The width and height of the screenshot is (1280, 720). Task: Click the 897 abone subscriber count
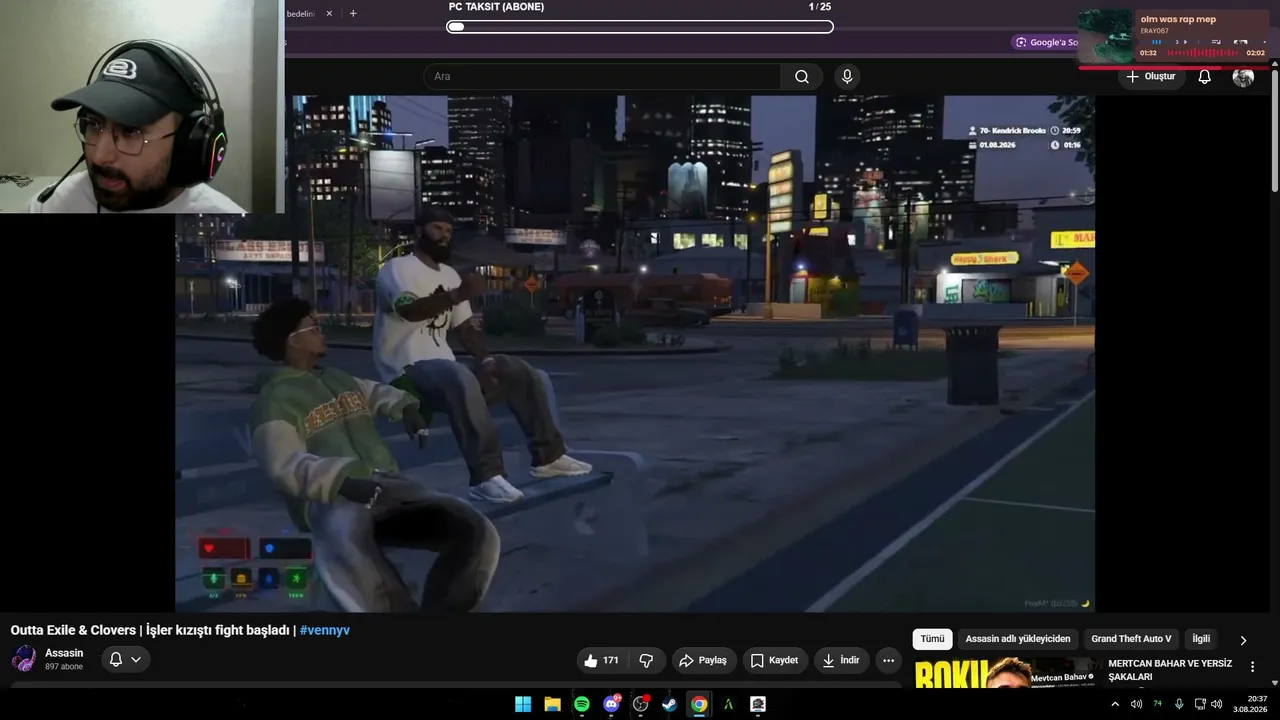(64, 667)
